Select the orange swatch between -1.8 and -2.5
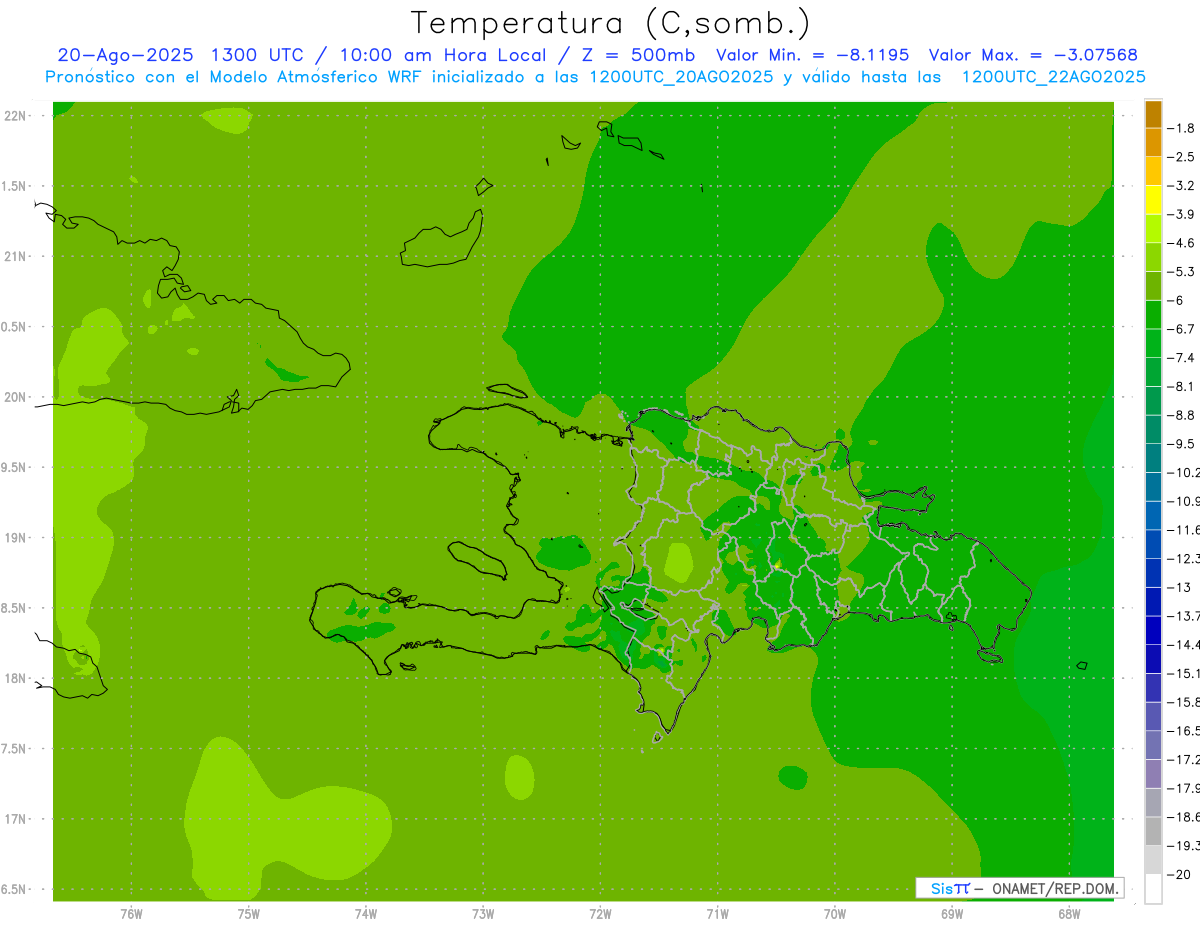1200x927 pixels. 1153,142
